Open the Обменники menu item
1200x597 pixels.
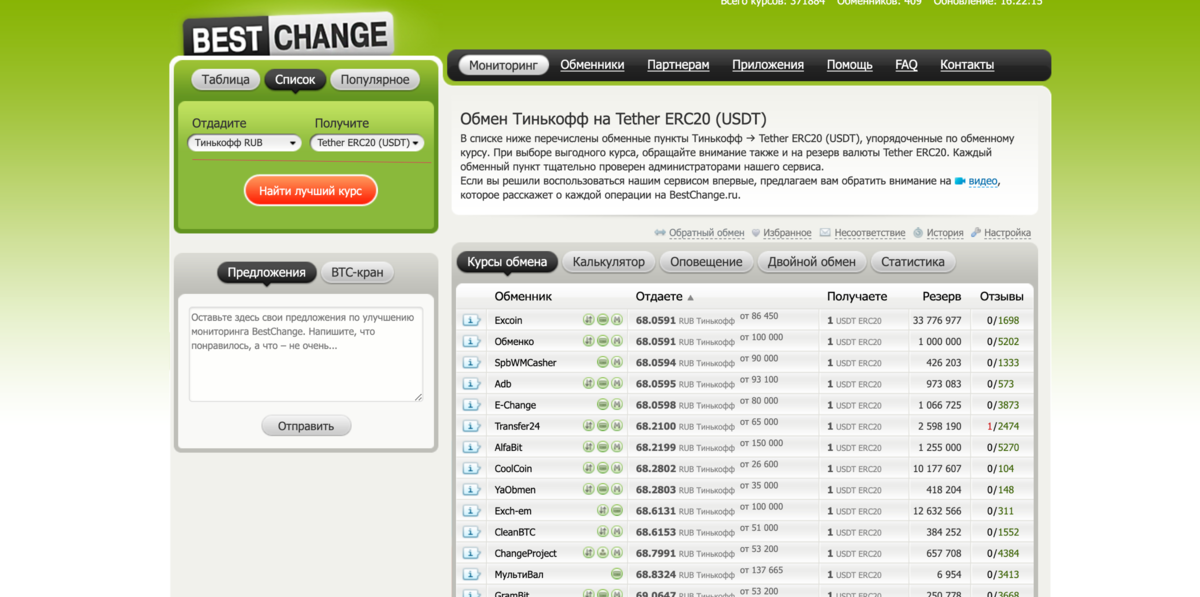coord(592,65)
